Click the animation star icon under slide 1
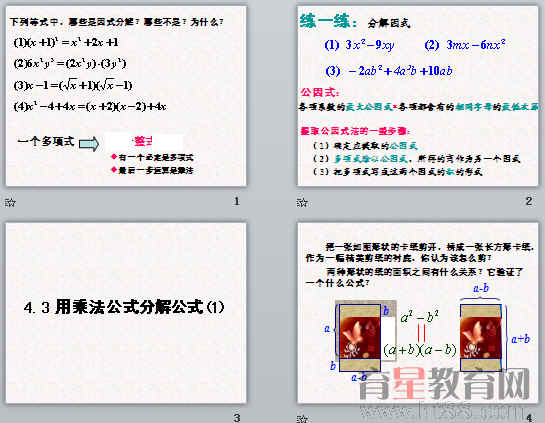545x423 pixels. pyautogui.click(x=10, y=202)
